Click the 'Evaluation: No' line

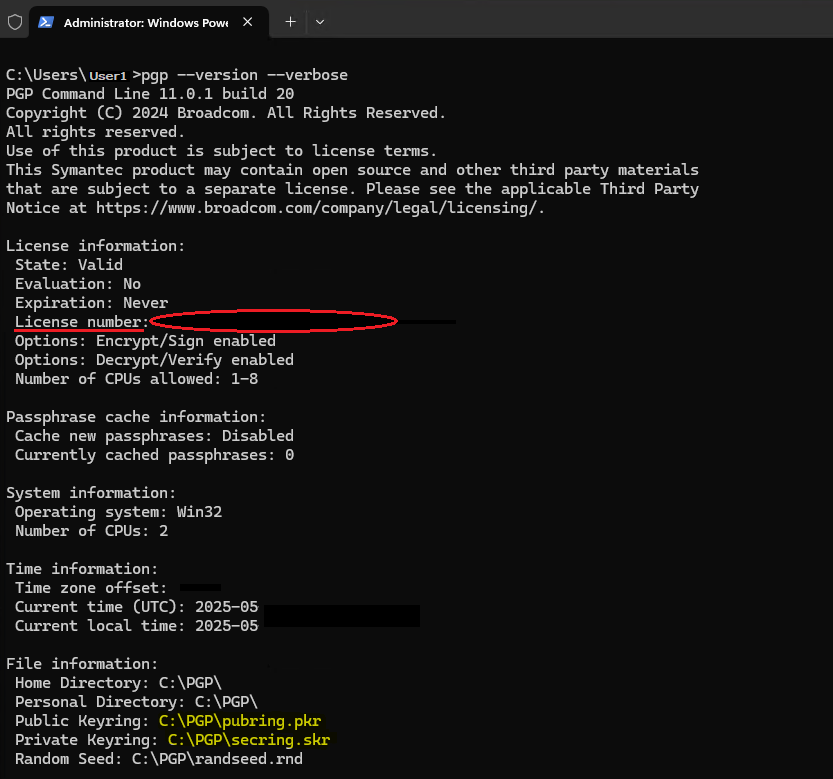tap(78, 284)
